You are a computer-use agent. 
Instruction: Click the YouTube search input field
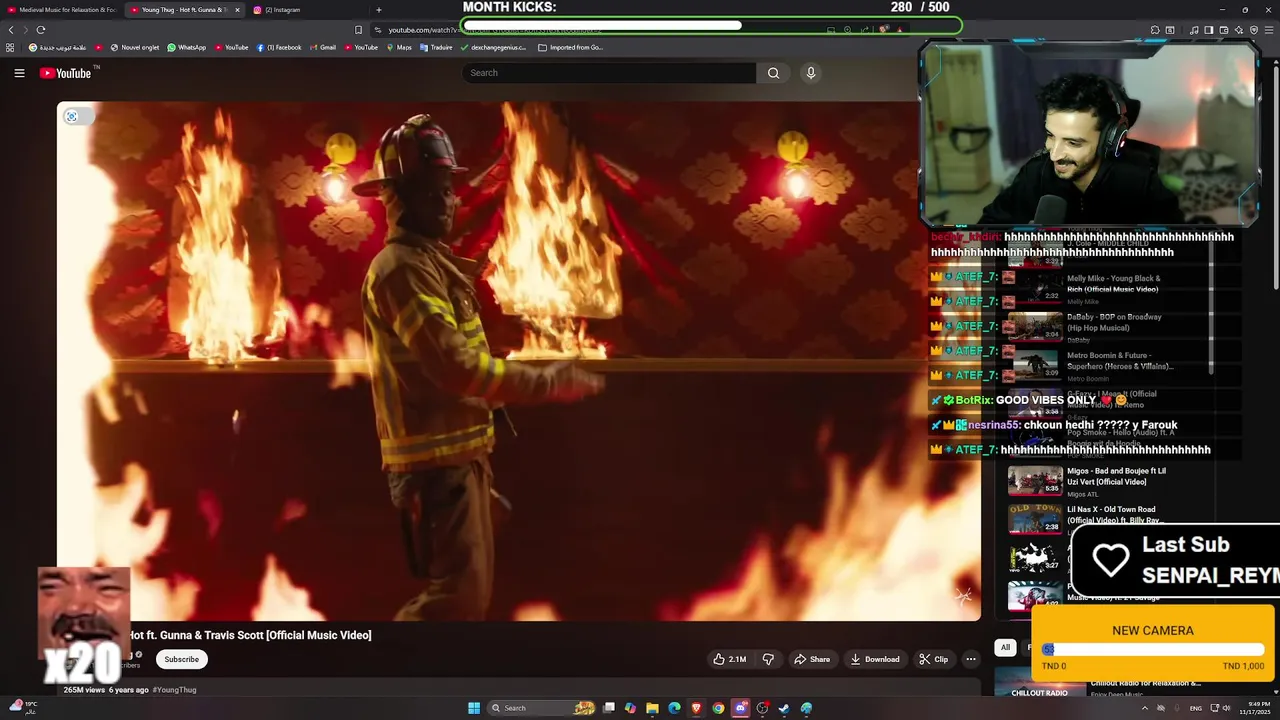tap(609, 73)
